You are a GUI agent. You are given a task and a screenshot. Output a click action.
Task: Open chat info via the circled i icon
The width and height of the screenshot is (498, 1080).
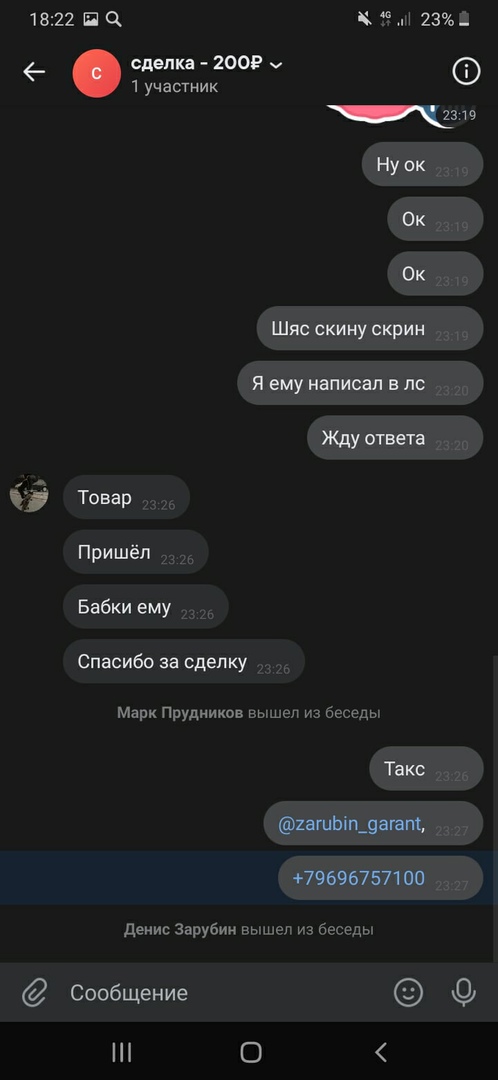(x=466, y=72)
